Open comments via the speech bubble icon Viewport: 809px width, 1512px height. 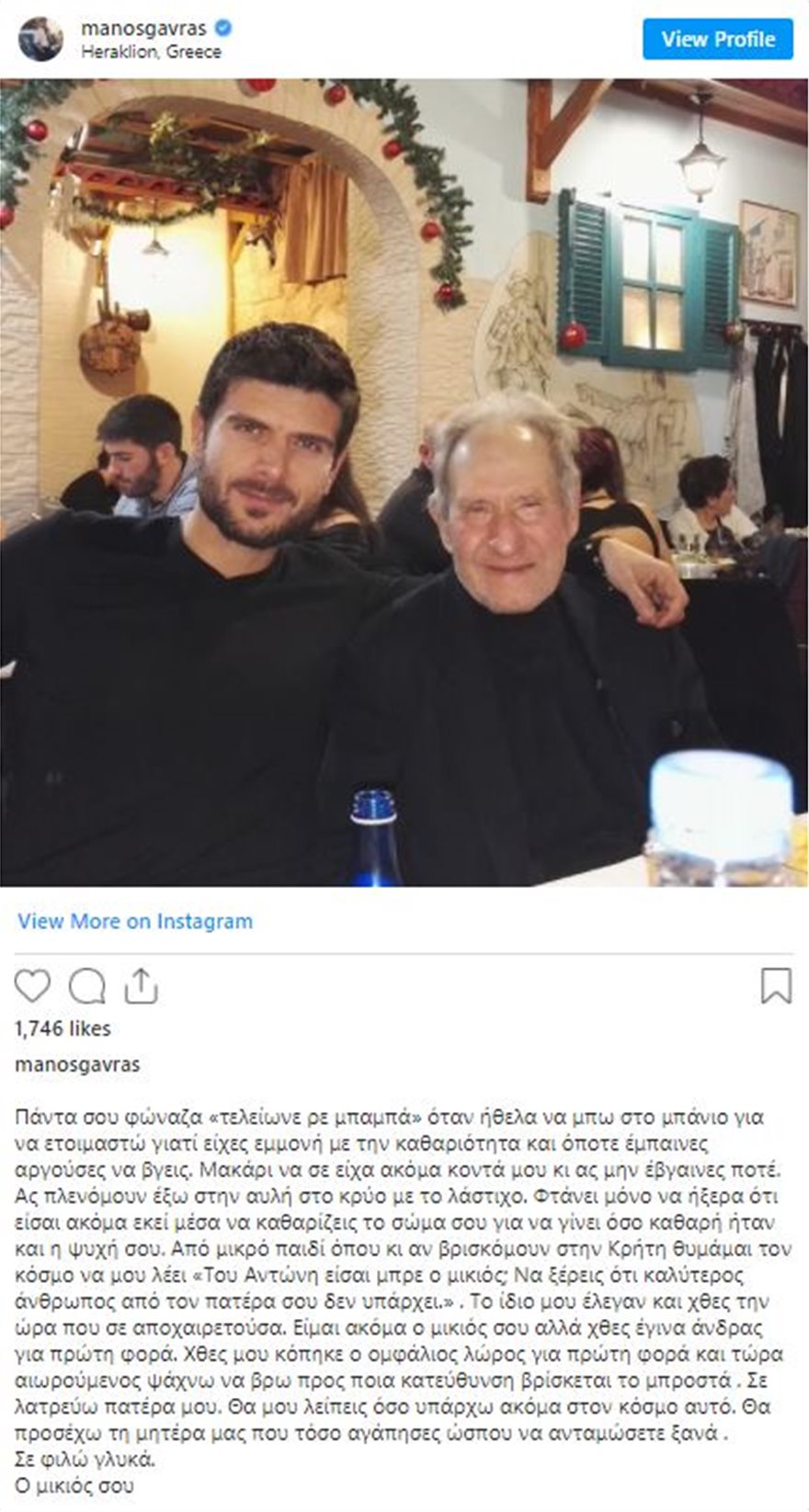pos(87,986)
